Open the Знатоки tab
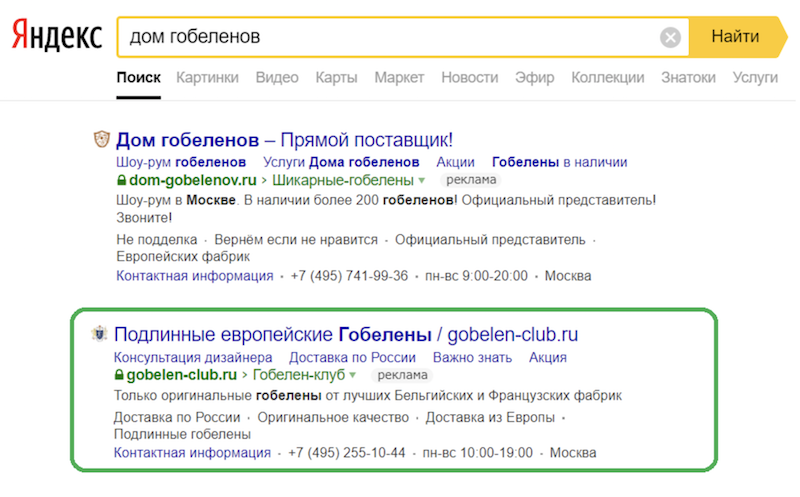The height and width of the screenshot is (497, 800). [688, 78]
